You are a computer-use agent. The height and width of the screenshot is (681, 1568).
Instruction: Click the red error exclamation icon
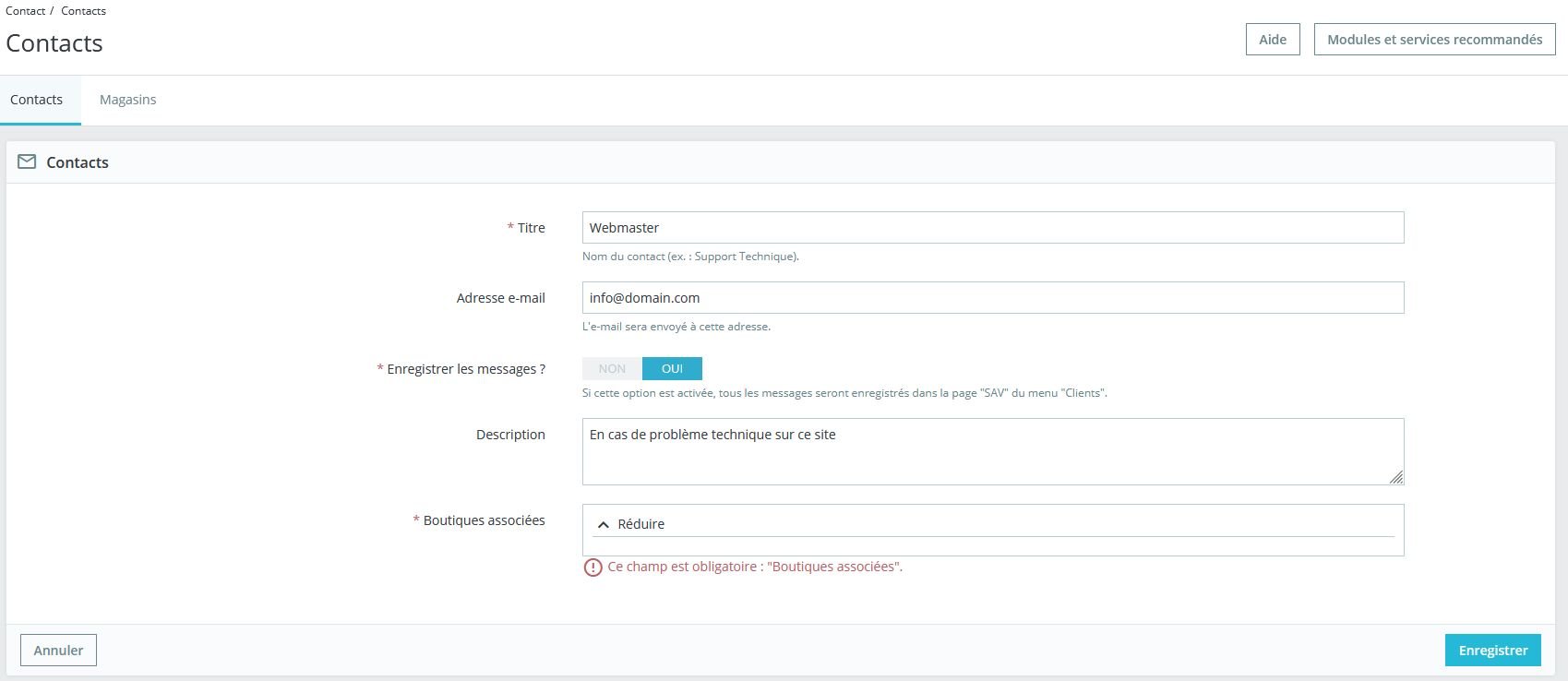tap(593, 567)
